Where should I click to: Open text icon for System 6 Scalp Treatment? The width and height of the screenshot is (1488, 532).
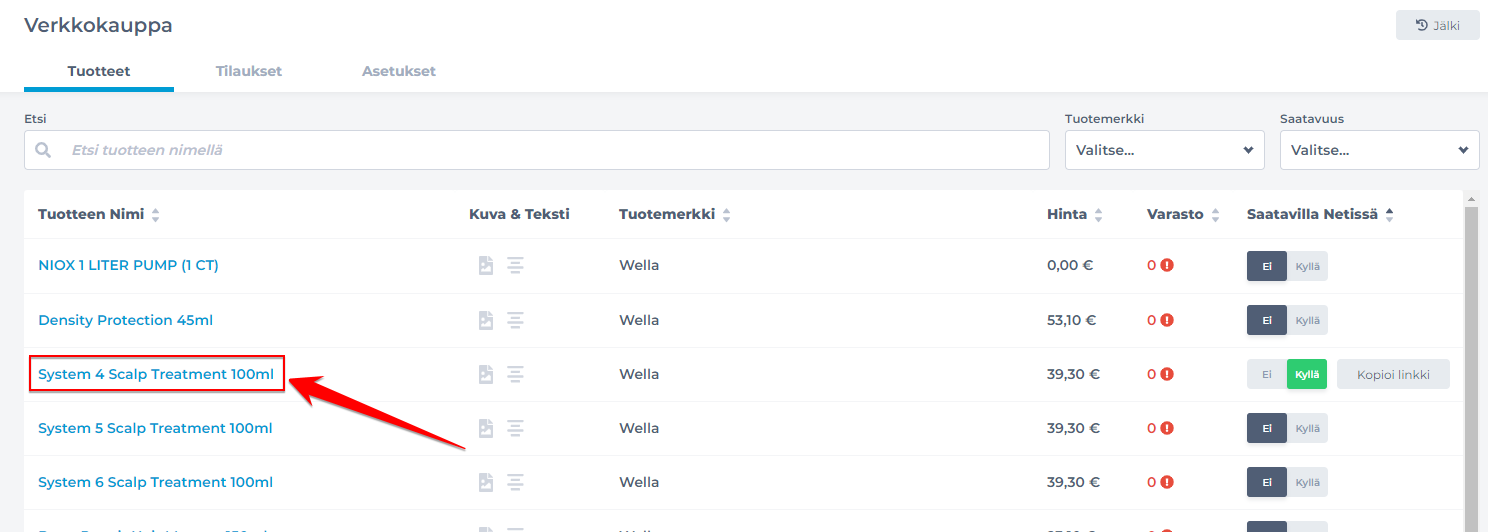[x=515, y=482]
